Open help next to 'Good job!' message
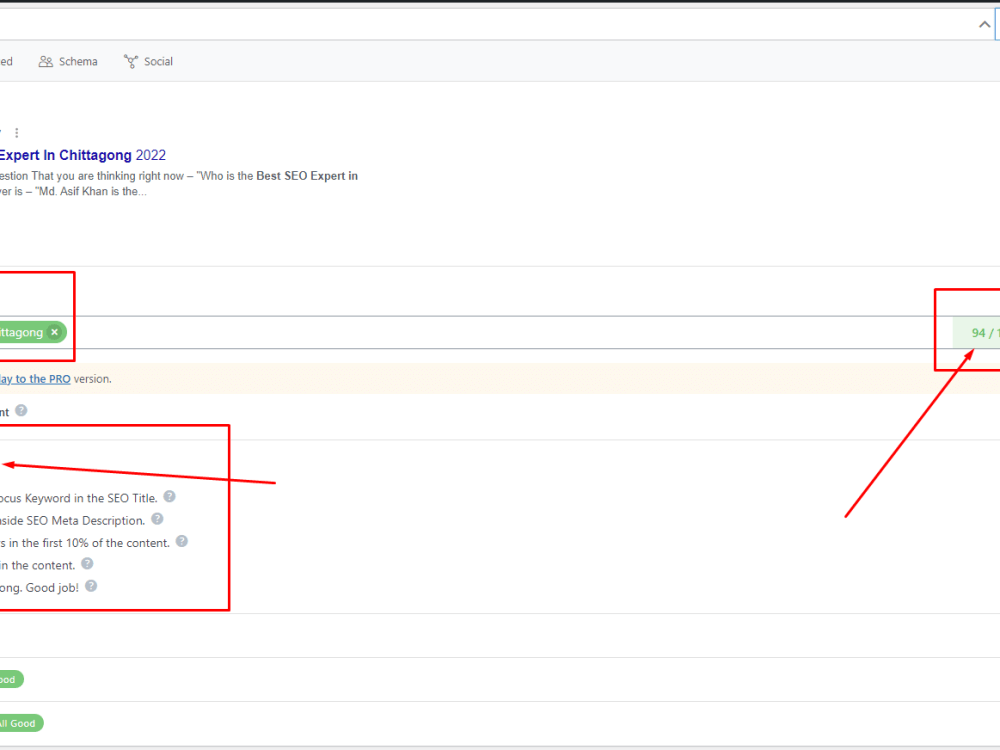Image resolution: width=1000 pixels, height=750 pixels. tap(91, 586)
